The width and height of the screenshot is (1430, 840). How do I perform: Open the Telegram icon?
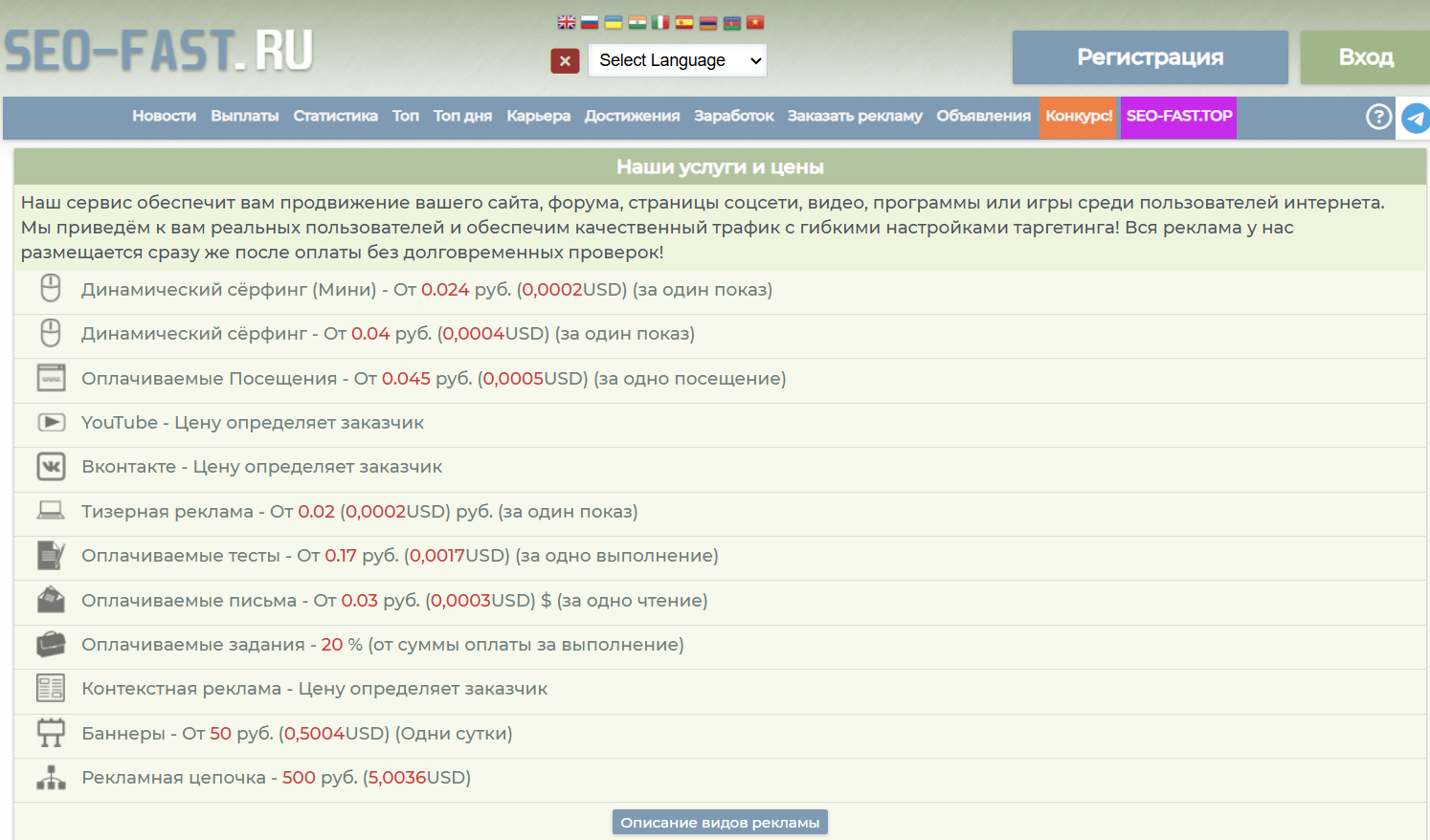[1415, 119]
